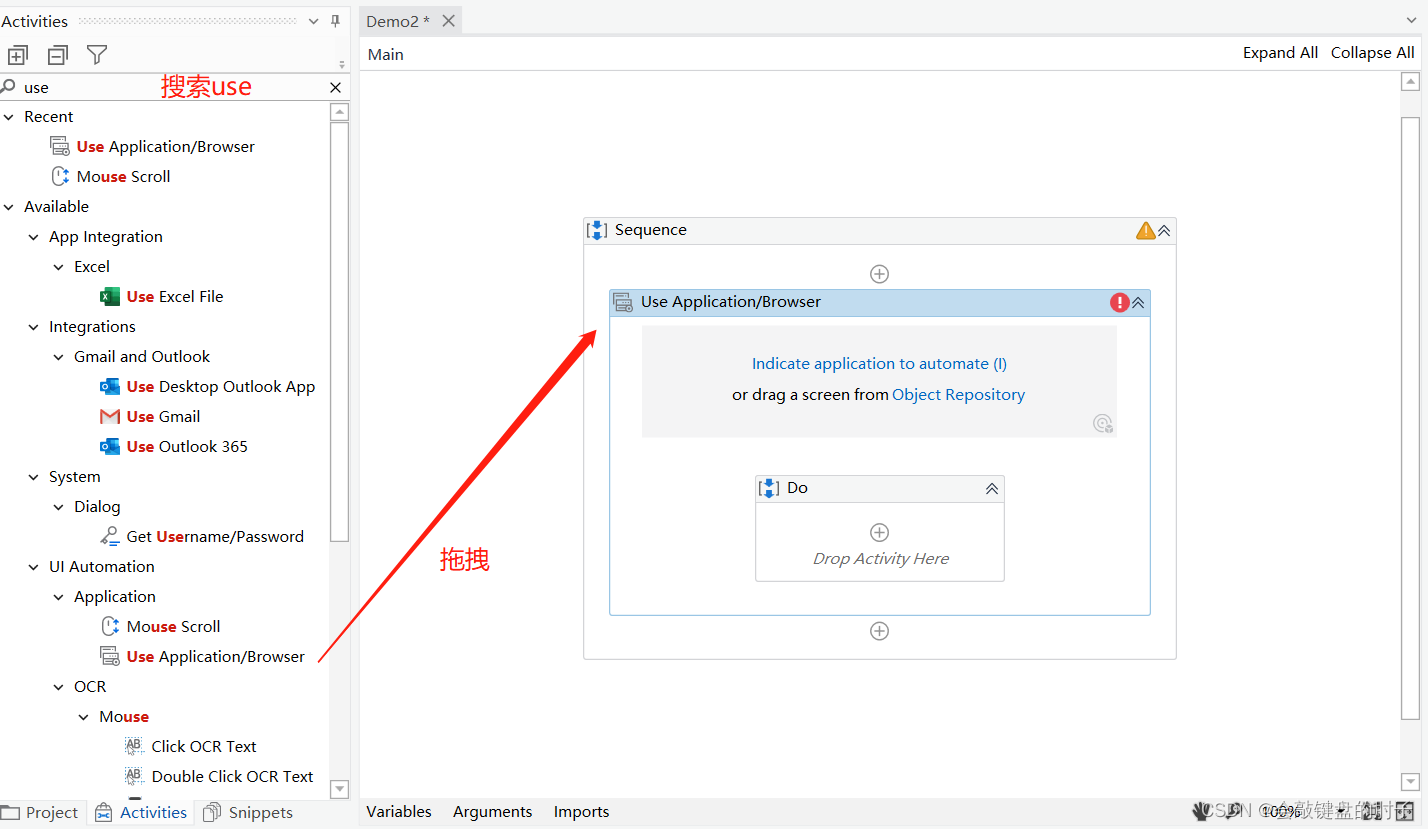Click Use Application/Browser icon under Recent
The width and height of the screenshot is (1428, 829).
tap(60, 147)
